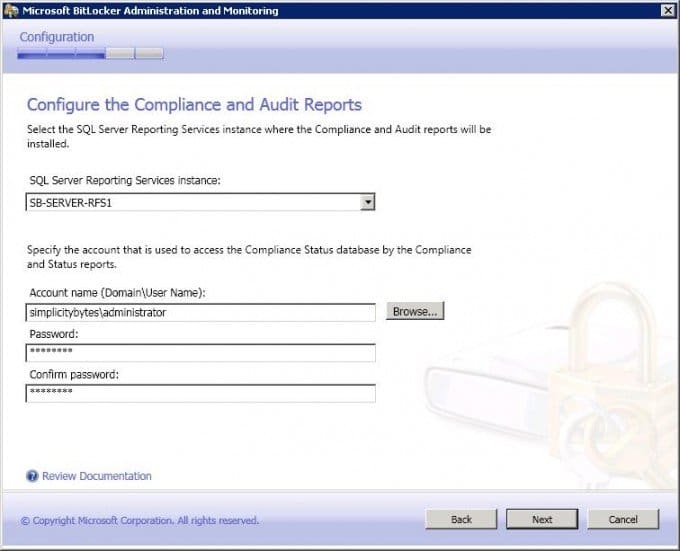Click the blue help question mark icon

pos(32,476)
